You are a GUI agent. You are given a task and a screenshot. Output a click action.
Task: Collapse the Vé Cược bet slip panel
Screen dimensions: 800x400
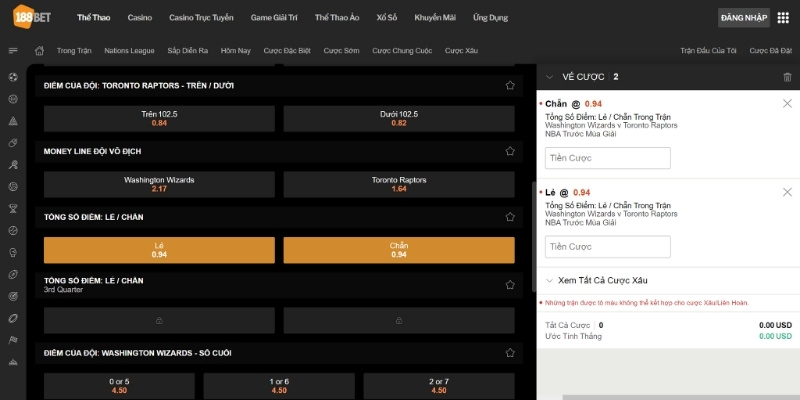coord(549,77)
